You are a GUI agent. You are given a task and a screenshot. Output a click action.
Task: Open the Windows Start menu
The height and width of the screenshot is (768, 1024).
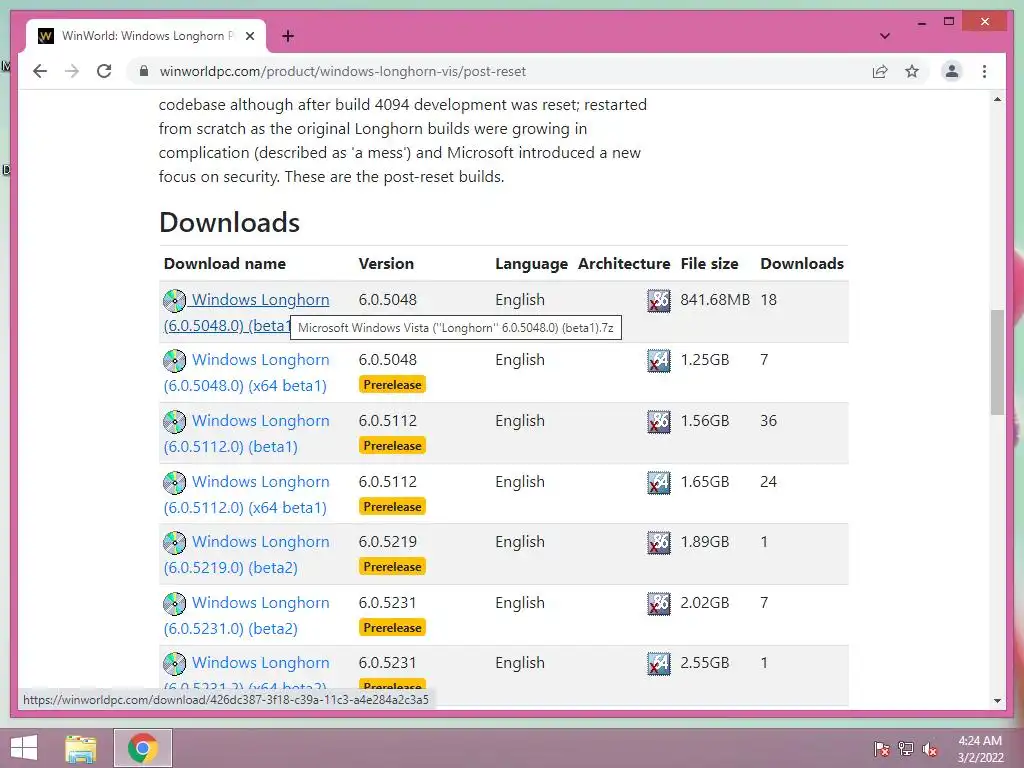(x=24, y=748)
